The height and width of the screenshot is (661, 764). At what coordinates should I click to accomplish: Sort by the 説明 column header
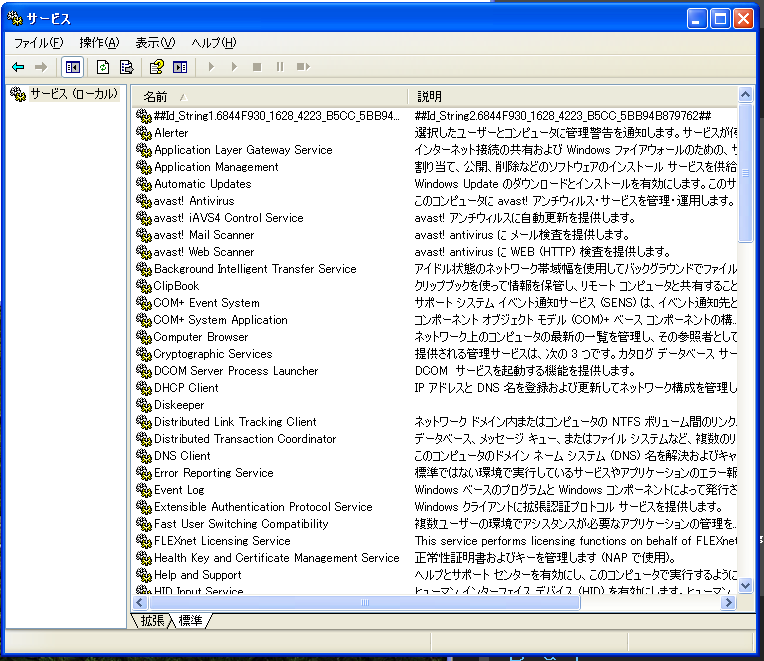click(573, 96)
